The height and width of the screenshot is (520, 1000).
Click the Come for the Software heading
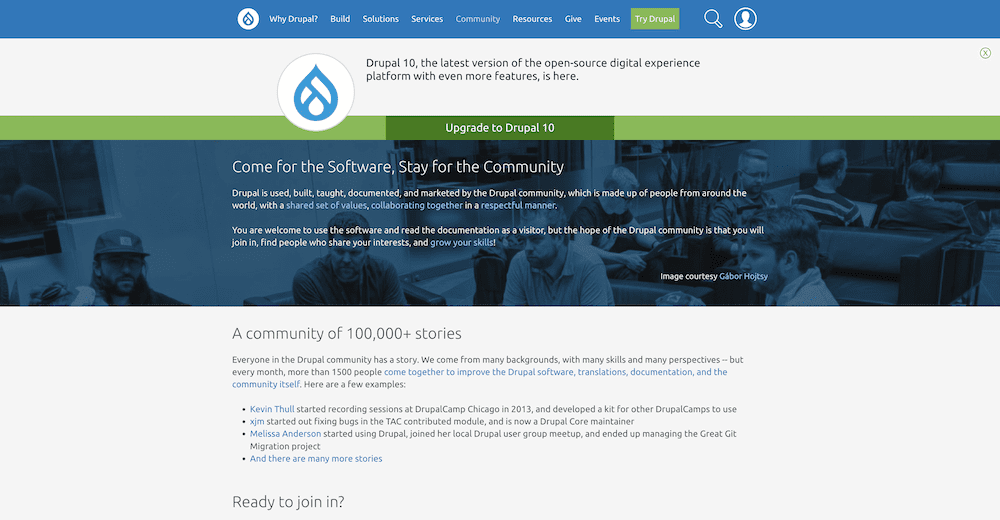point(398,167)
